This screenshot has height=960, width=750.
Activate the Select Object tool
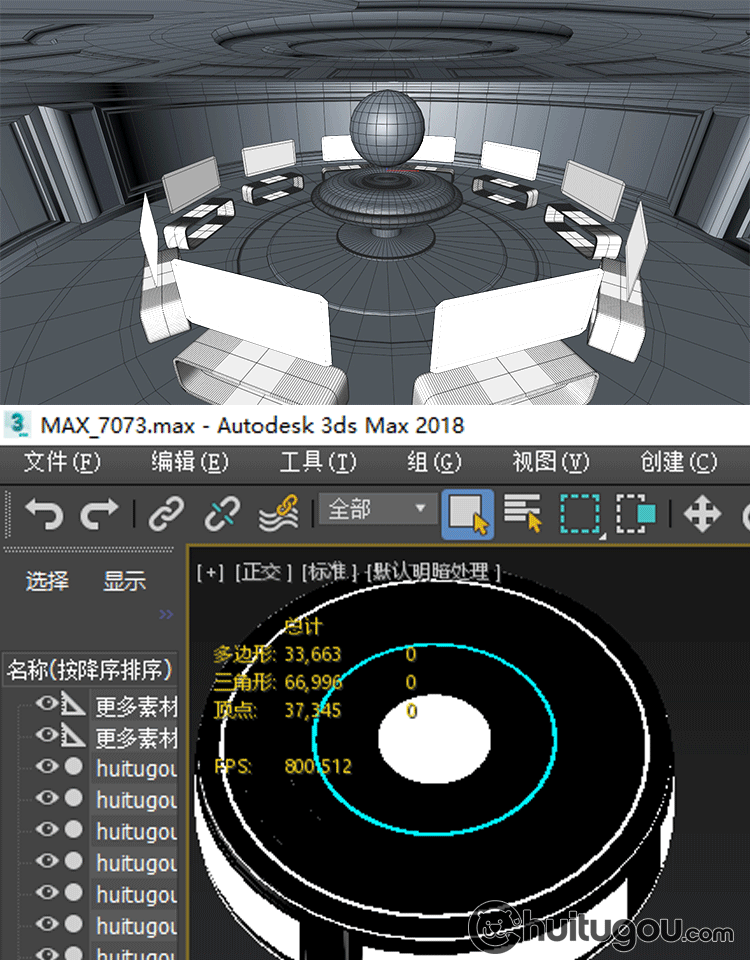467,515
